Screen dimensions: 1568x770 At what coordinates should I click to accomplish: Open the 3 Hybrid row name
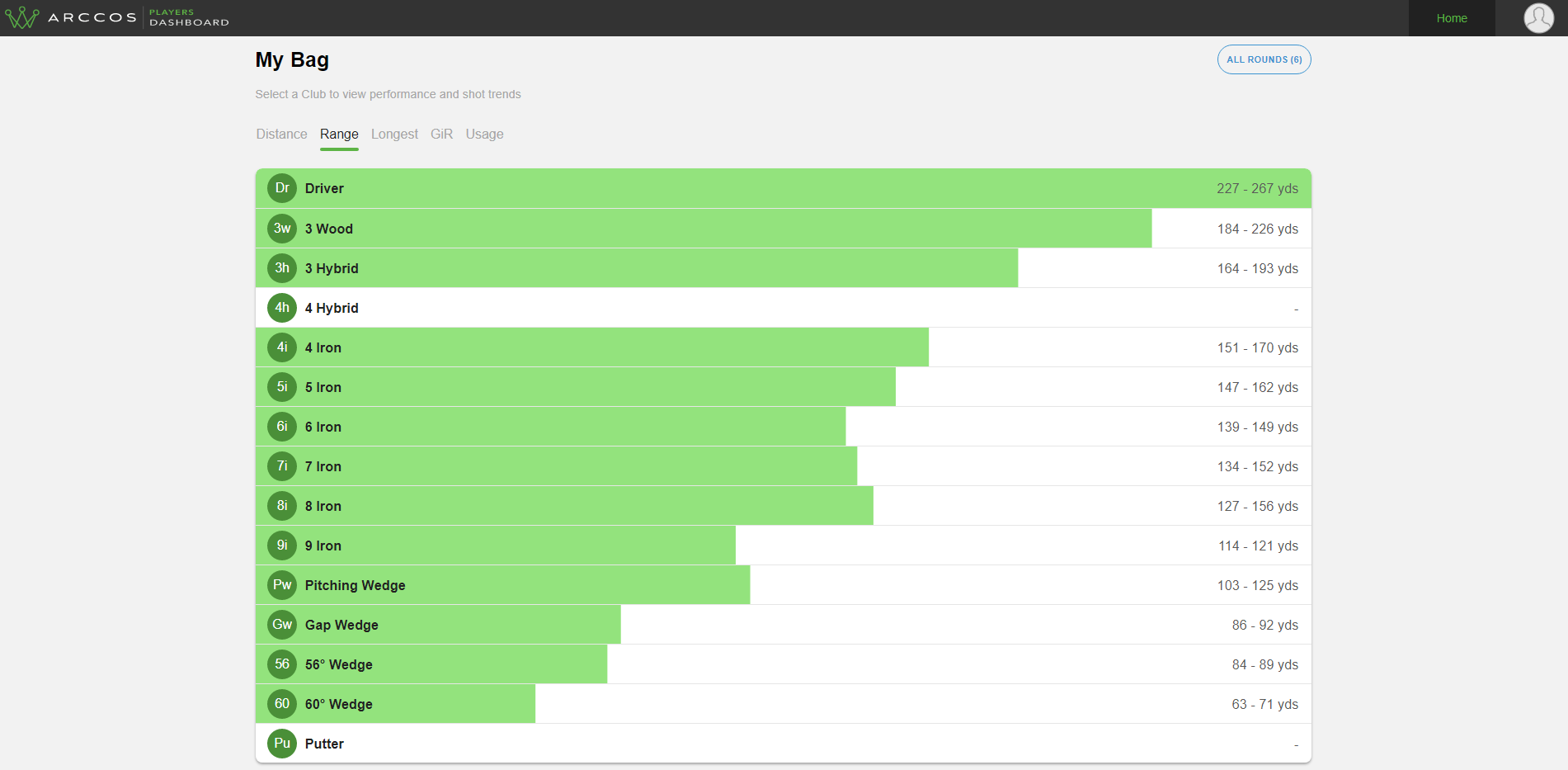point(332,268)
